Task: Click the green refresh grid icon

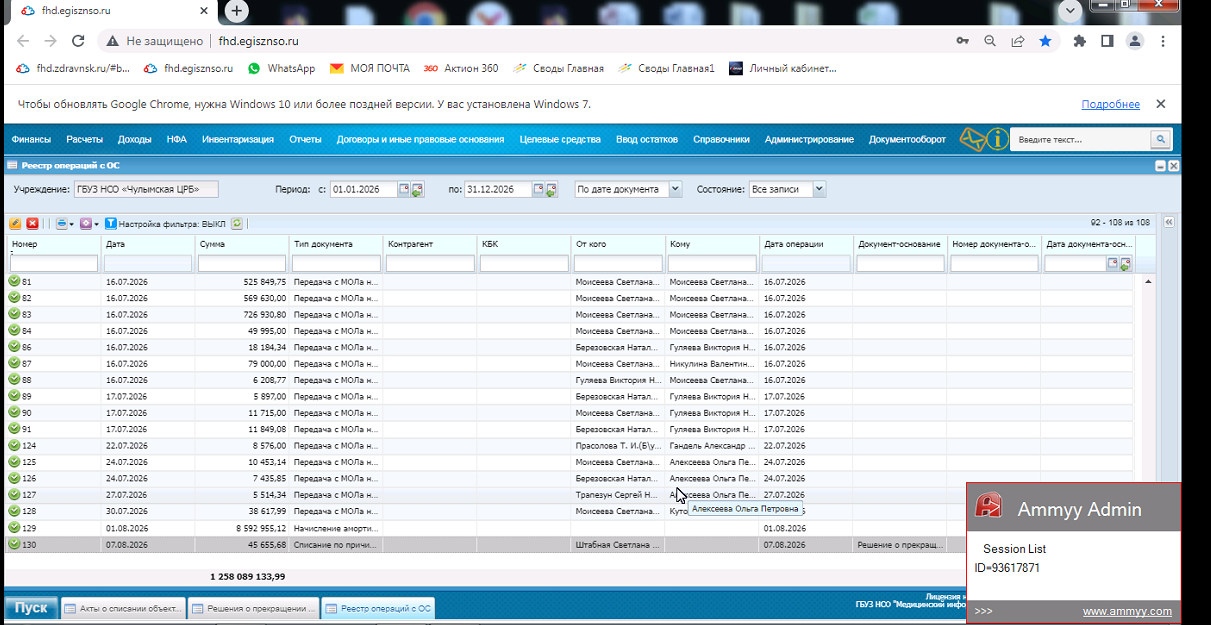Action: click(x=237, y=224)
